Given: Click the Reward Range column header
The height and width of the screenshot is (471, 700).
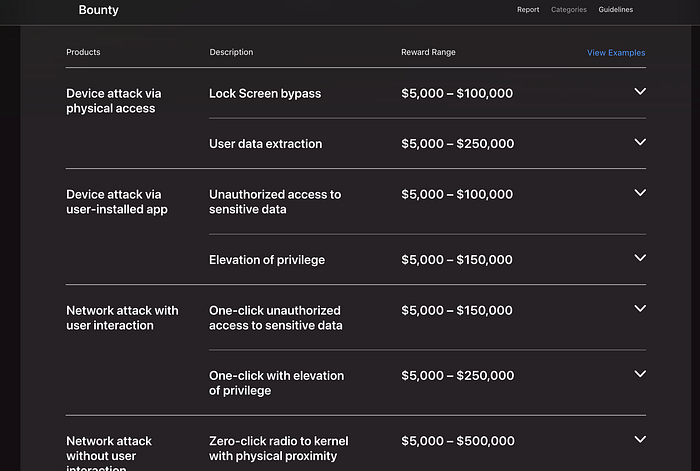Looking at the screenshot, I should [x=428, y=52].
